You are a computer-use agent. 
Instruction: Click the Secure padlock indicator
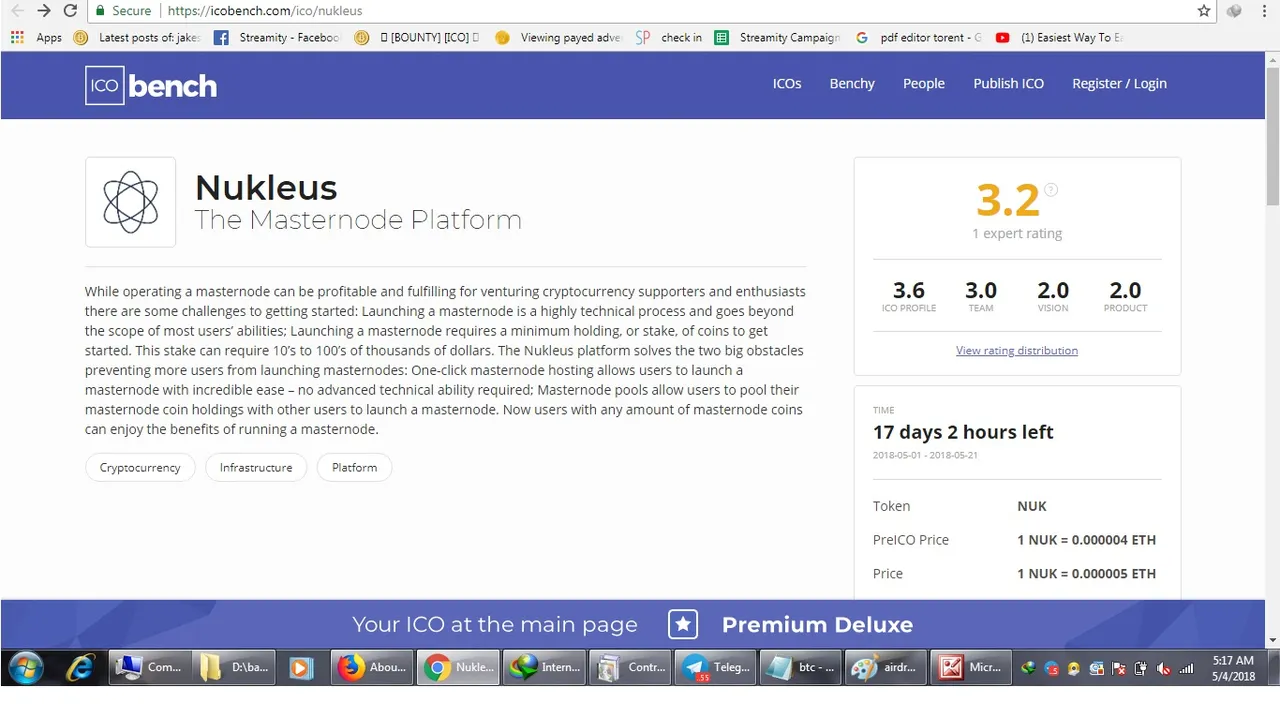point(123,11)
